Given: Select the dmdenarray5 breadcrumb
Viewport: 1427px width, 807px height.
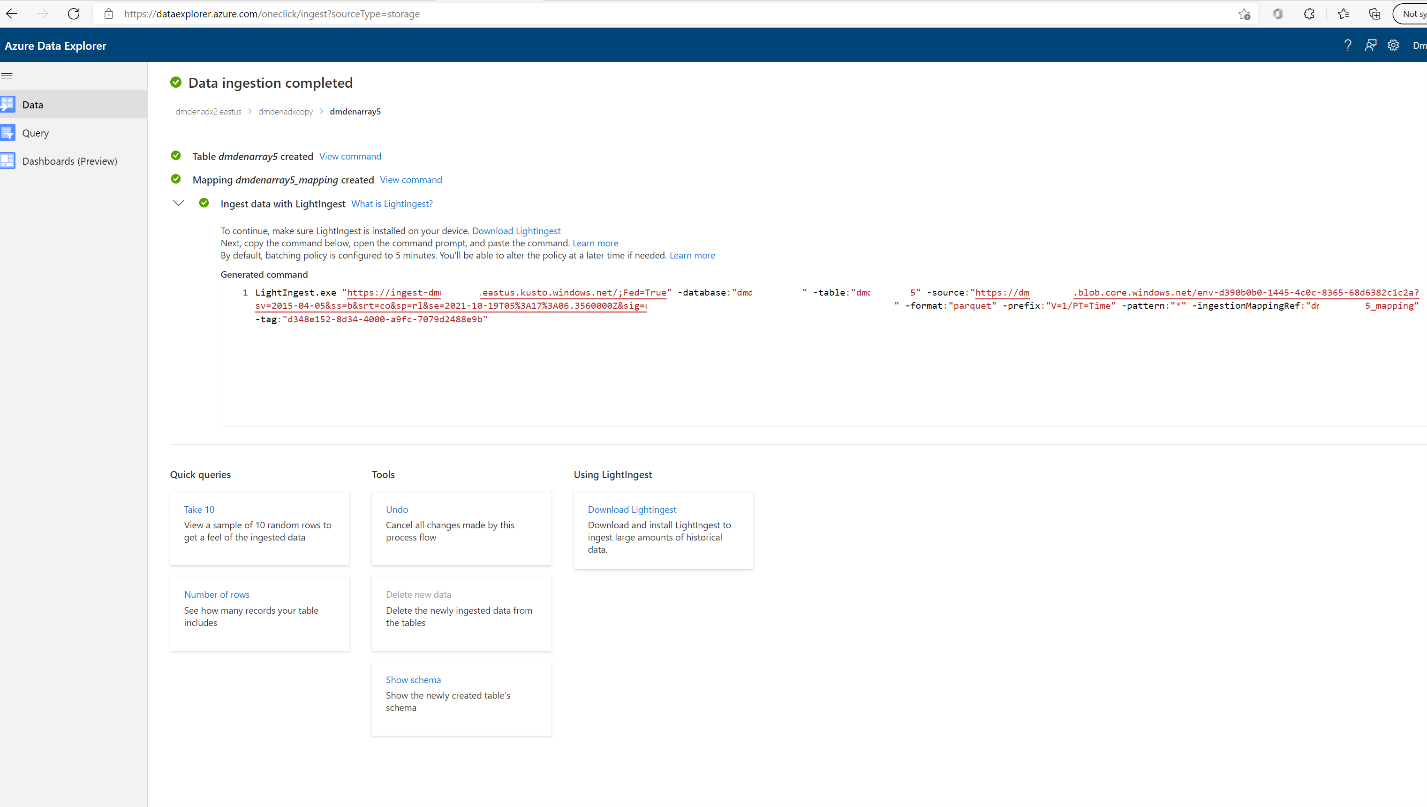Looking at the screenshot, I should (355, 112).
